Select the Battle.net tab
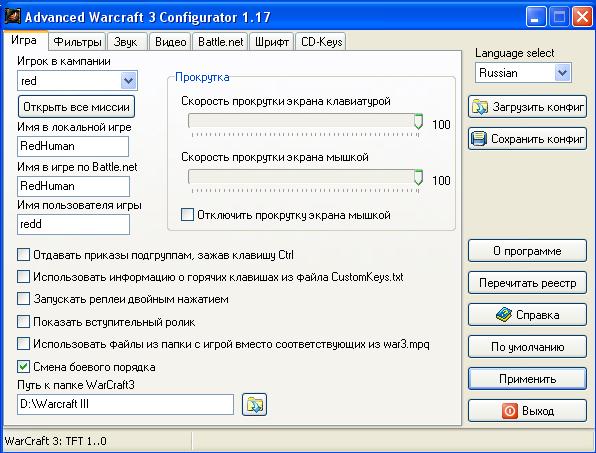Screen dimensions: 596x453 220,41
